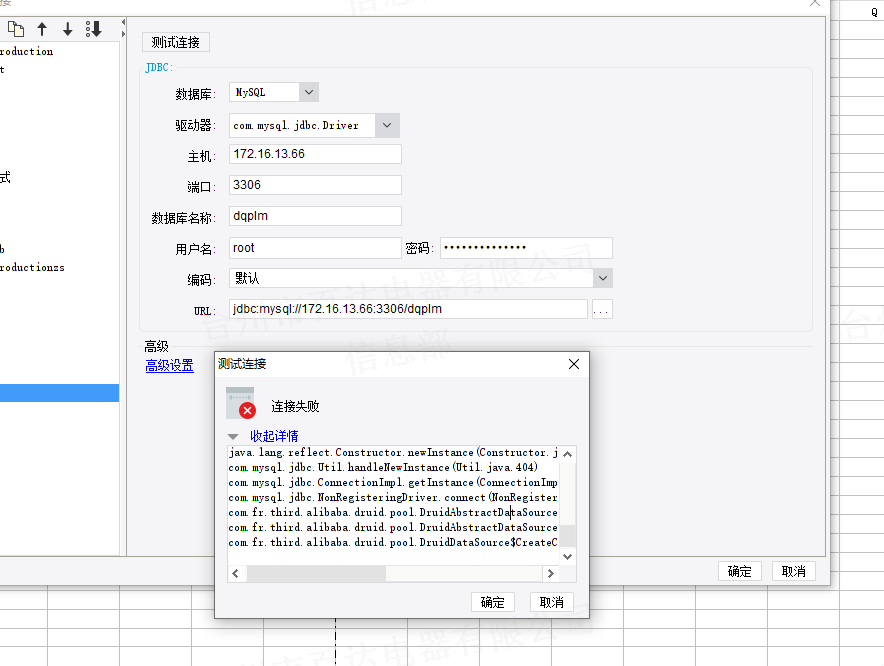Viewport: 884px width, 666px height.
Task: Collapse details via the triangle expander
Action: 233,436
